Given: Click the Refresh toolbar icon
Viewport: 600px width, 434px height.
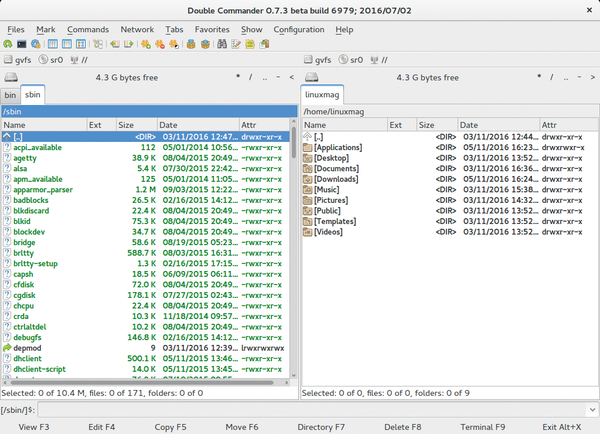Looking at the screenshot, I should (9, 45).
